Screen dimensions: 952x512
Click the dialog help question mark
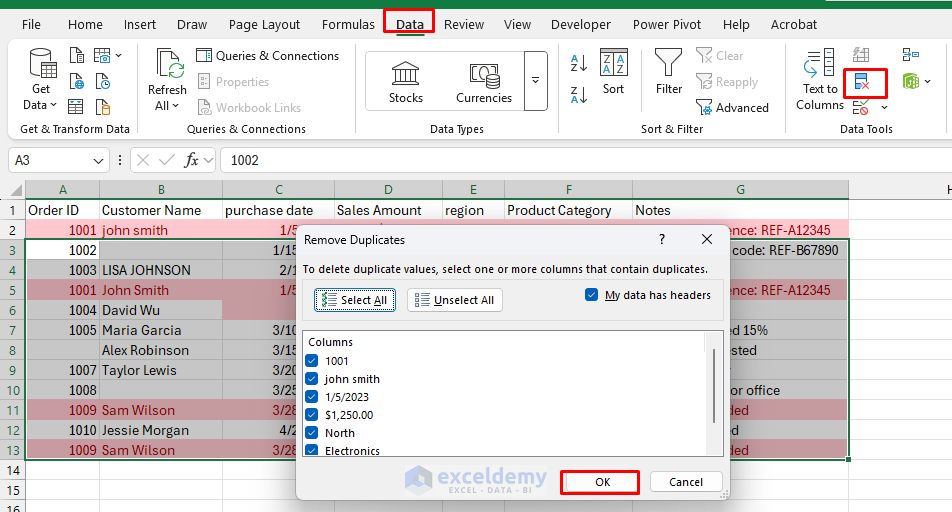[x=662, y=239]
